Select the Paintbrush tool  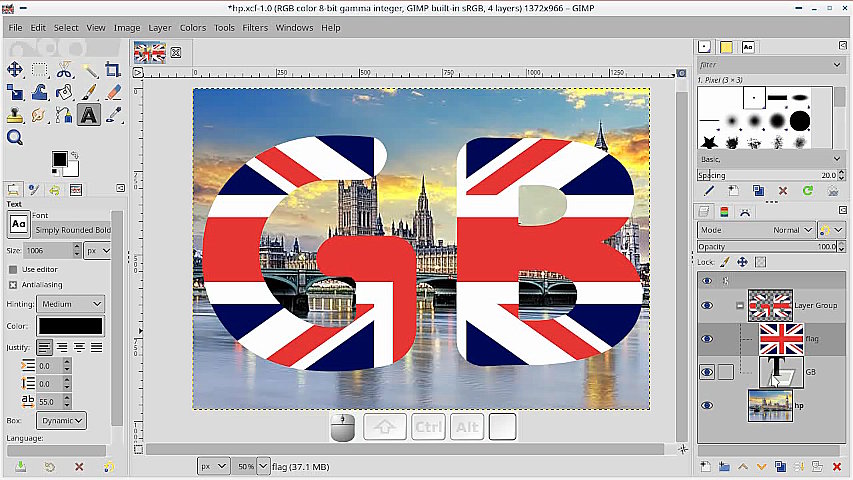click(89, 93)
